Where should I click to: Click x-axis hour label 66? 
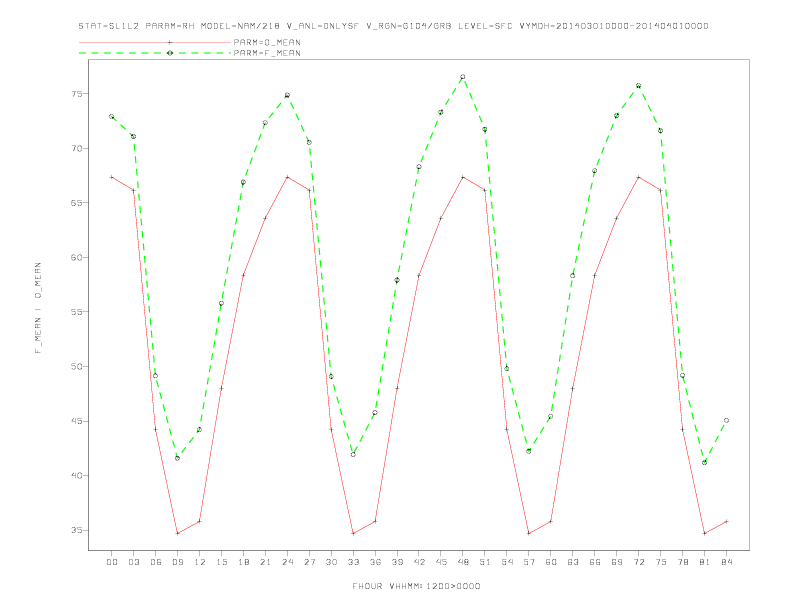tap(595, 562)
